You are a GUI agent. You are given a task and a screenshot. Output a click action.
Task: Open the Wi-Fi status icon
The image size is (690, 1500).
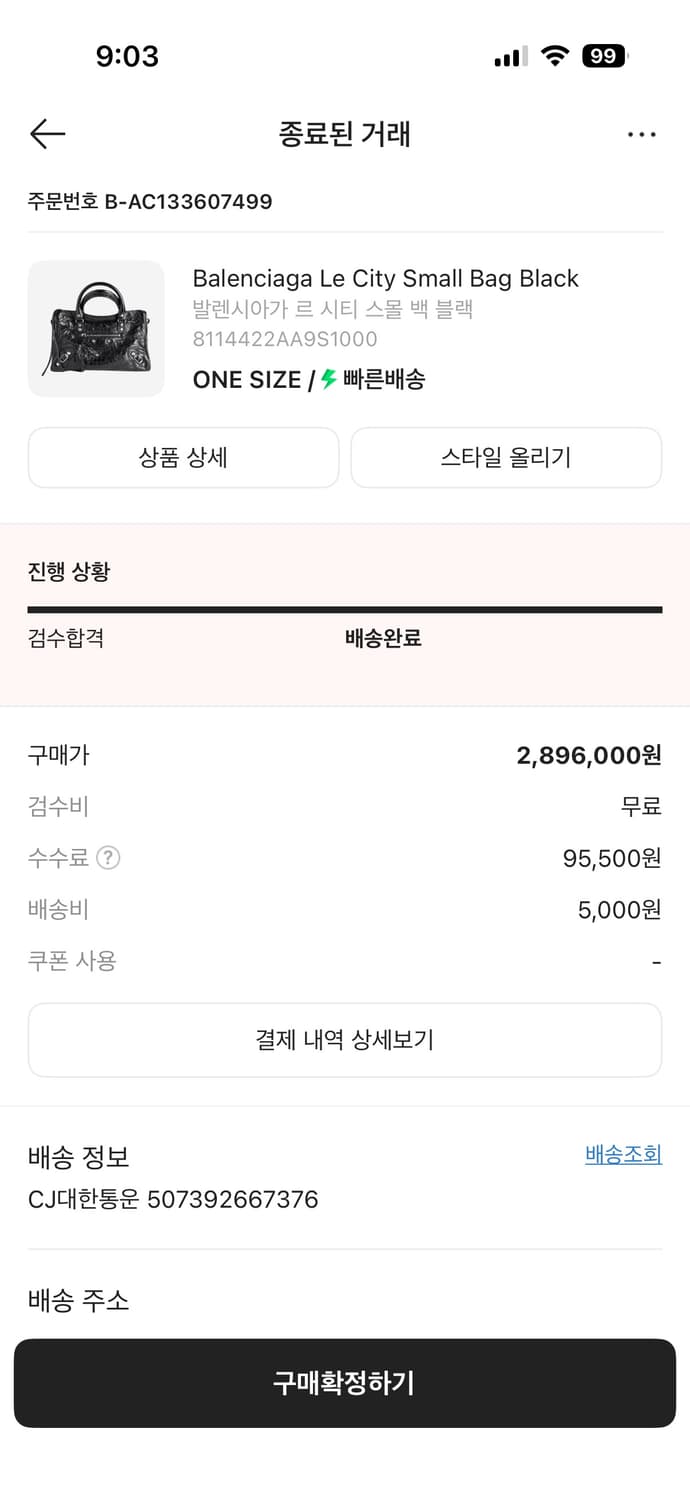551,56
